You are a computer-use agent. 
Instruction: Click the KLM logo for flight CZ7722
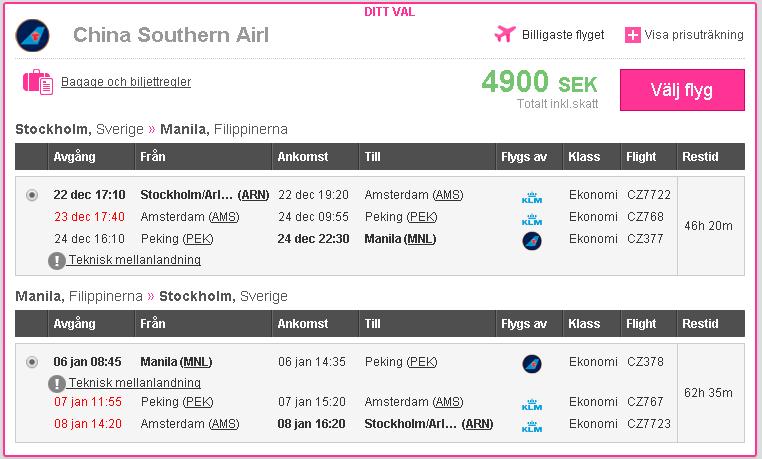point(531,196)
